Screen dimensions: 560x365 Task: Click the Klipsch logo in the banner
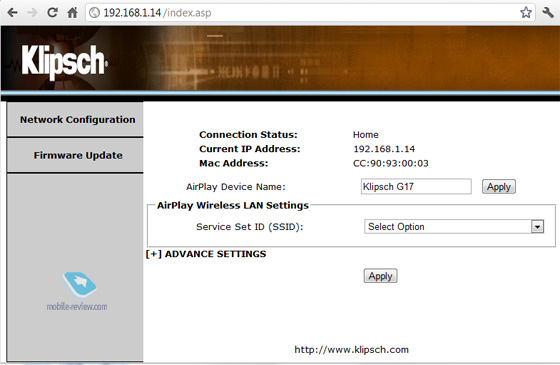(64, 61)
